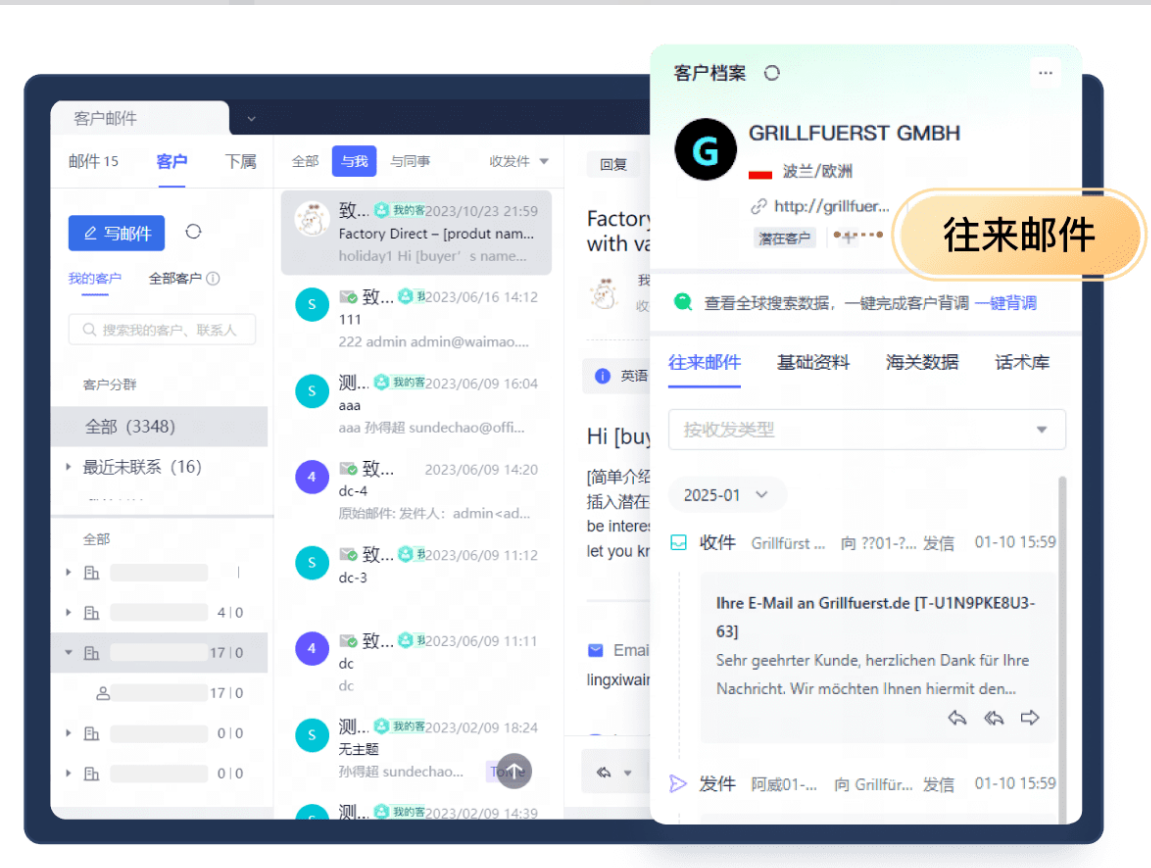Click sender avatar of Factory Direct email
This screenshot has height=868, width=1151.
tap(312, 219)
